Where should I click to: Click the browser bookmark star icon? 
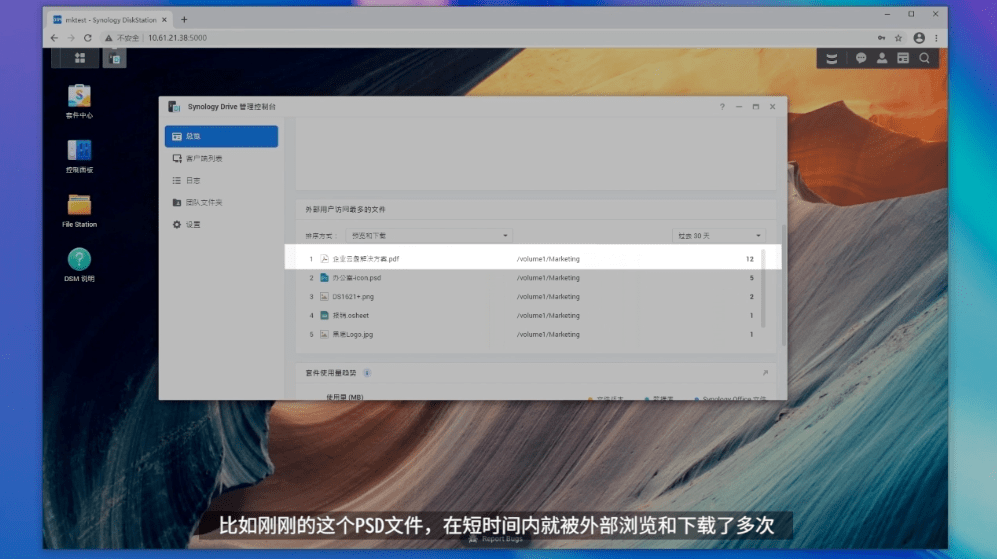pyautogui.click(x=898, y=38)
